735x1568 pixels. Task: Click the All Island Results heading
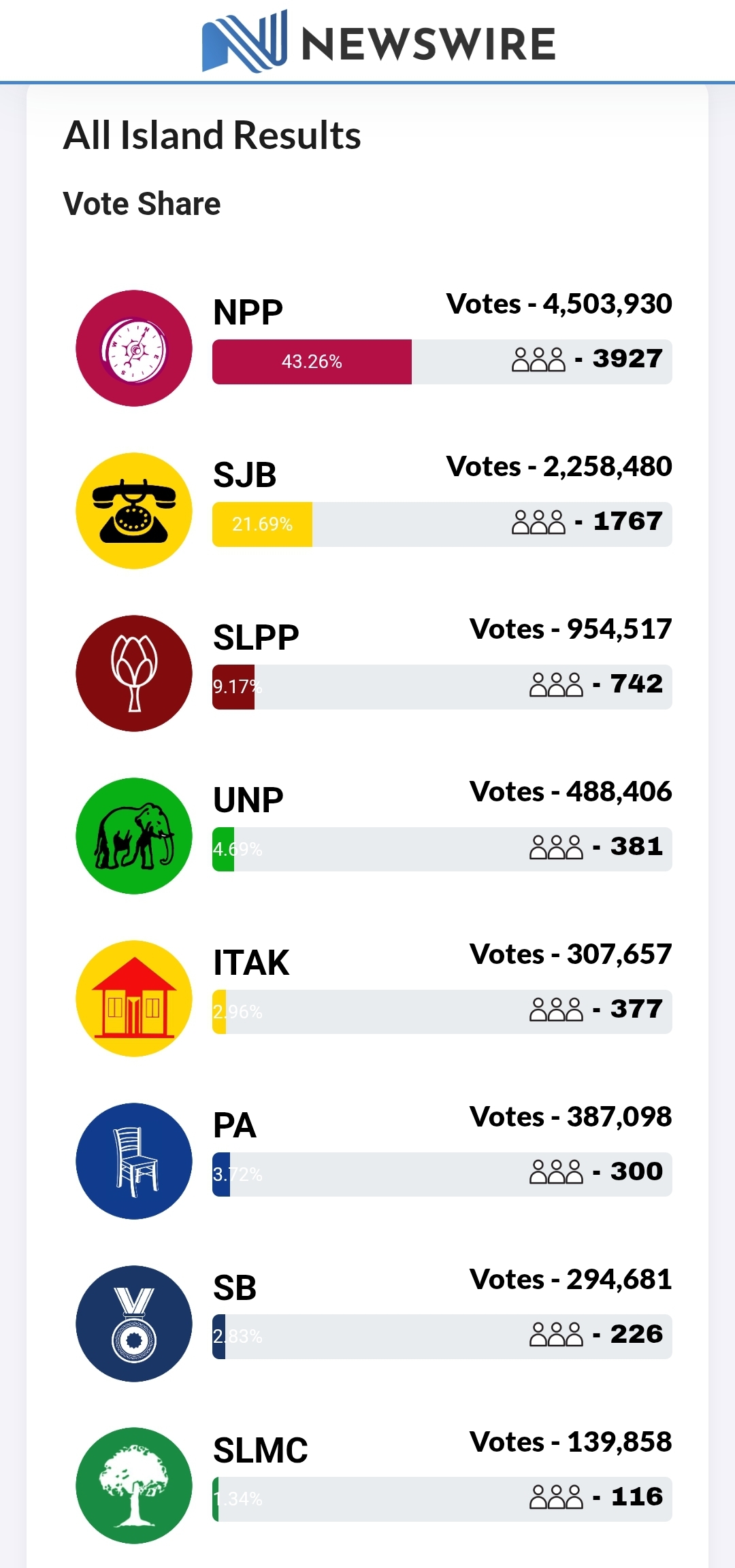(212, 135)
